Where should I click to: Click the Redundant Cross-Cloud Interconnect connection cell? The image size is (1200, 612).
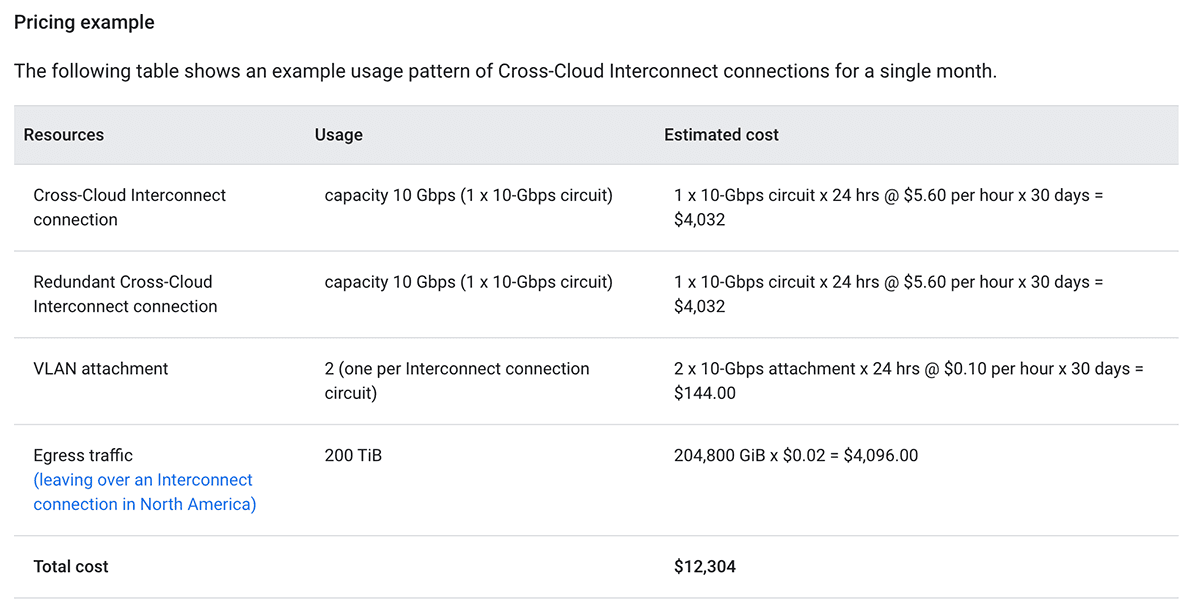point(125,294)
